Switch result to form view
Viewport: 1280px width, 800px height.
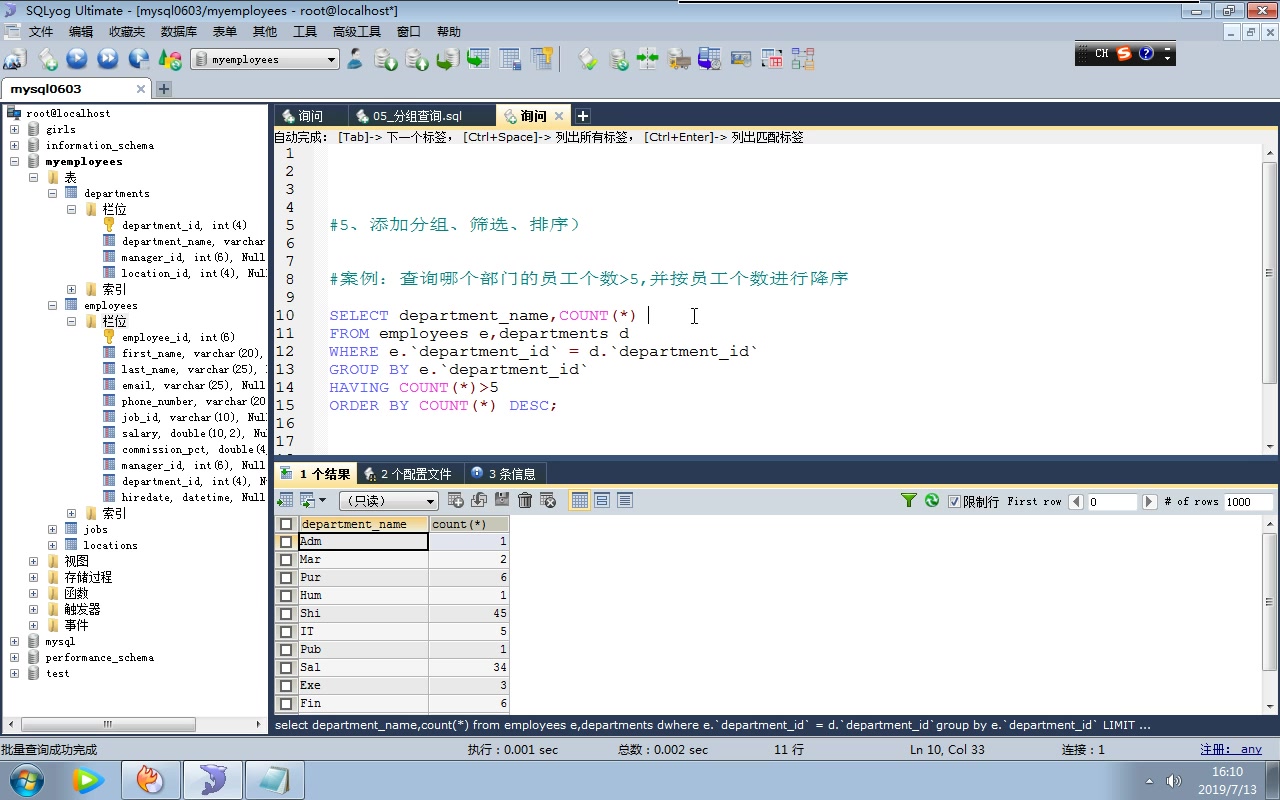602,500
